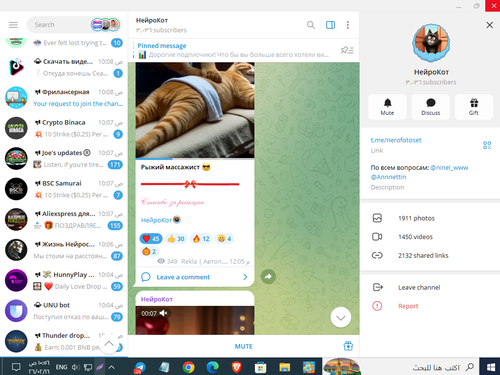Open Google Chrome from taskbar
The height and width of the screenshot is (375, 500).
point(189,367)
